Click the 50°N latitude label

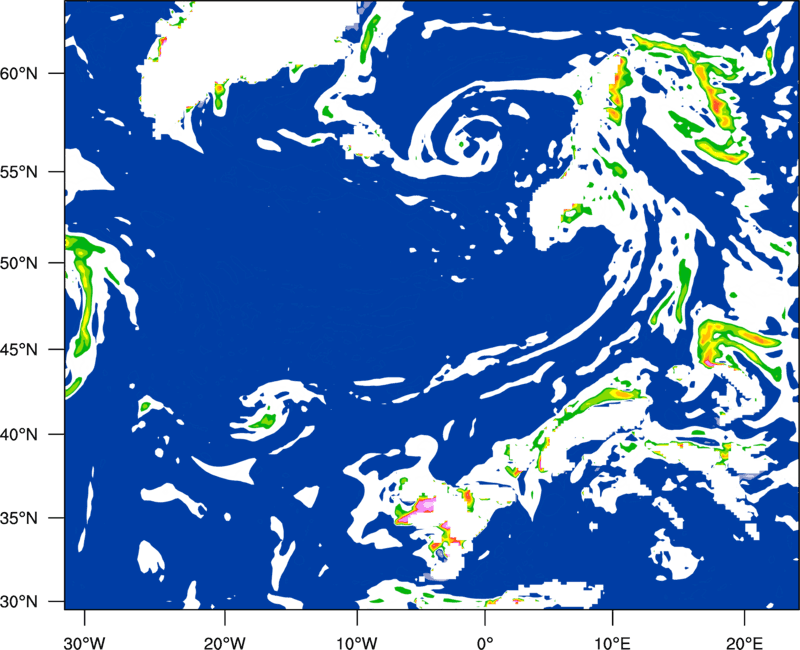click(x=19, y=263)
